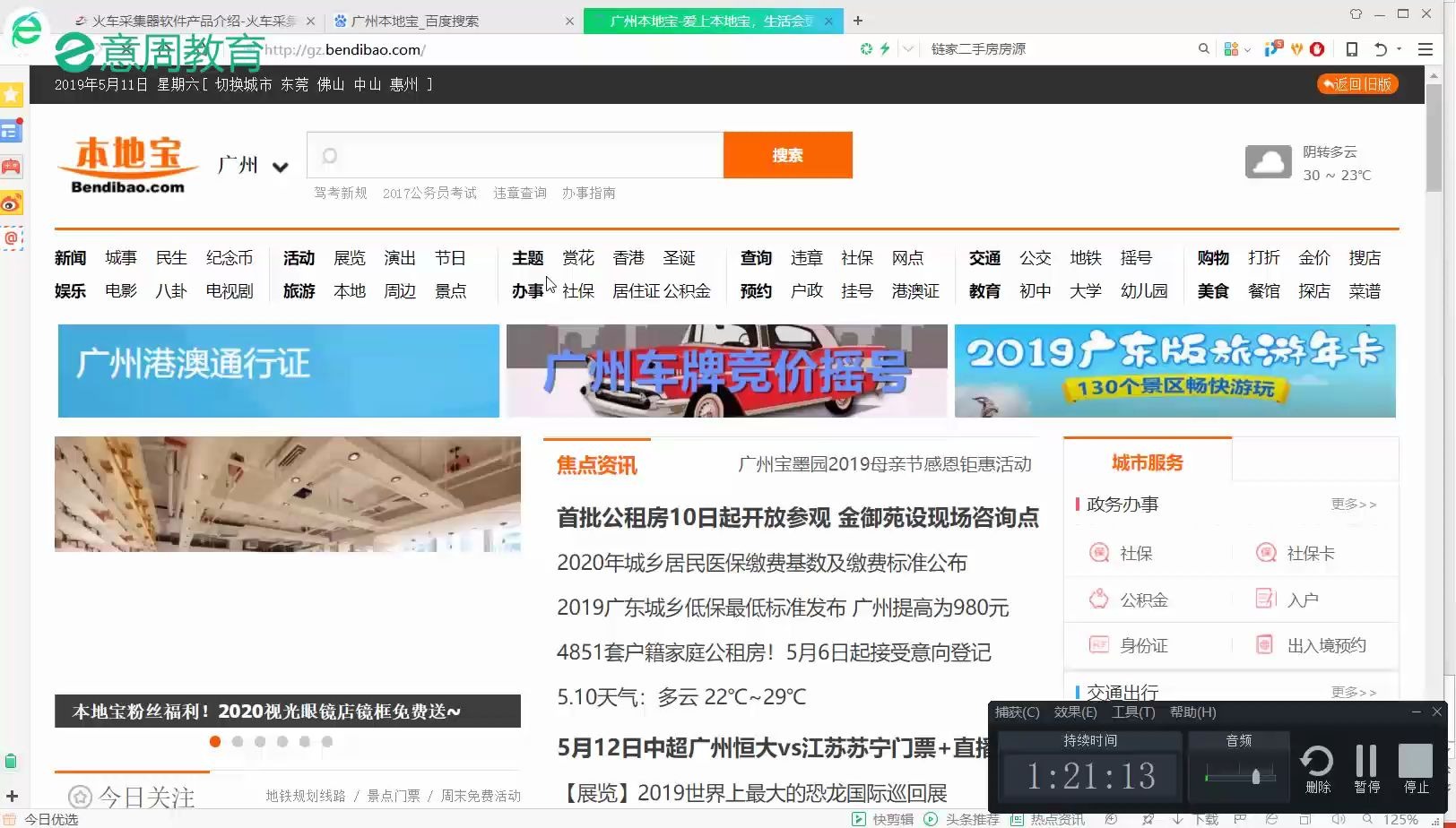The height and width of the screenshot is (828, 1456).
Task: Click the weather cloud icon near 阴转多云
Action: (x=1268, y=162)
